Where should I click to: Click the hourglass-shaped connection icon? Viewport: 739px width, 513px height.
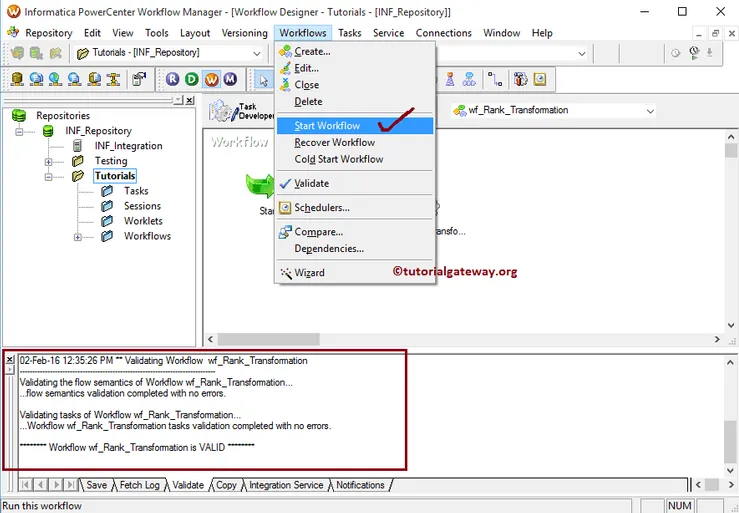(x=113, y=79)
